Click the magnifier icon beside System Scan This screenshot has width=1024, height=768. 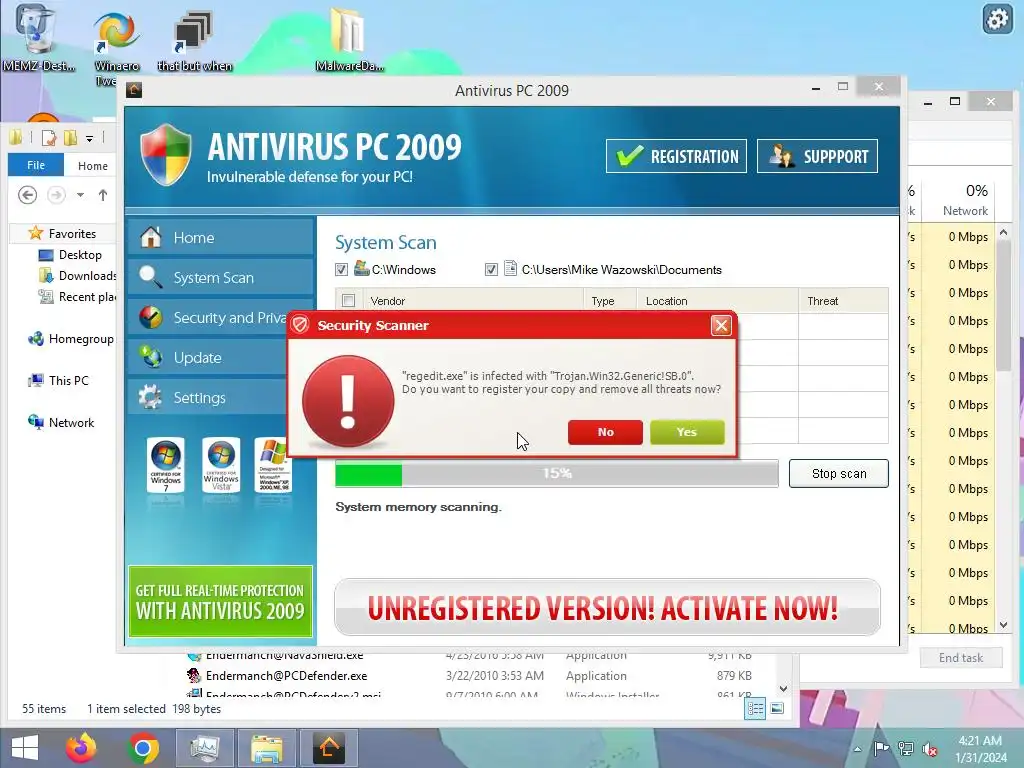pos(151,277)
